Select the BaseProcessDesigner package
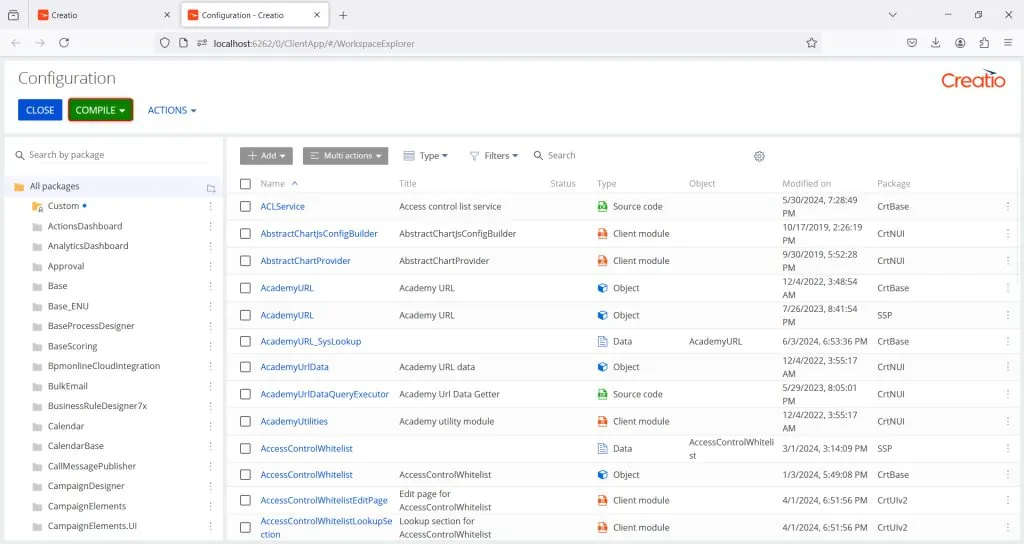1024x544 pixels. (x=91, y=326)
